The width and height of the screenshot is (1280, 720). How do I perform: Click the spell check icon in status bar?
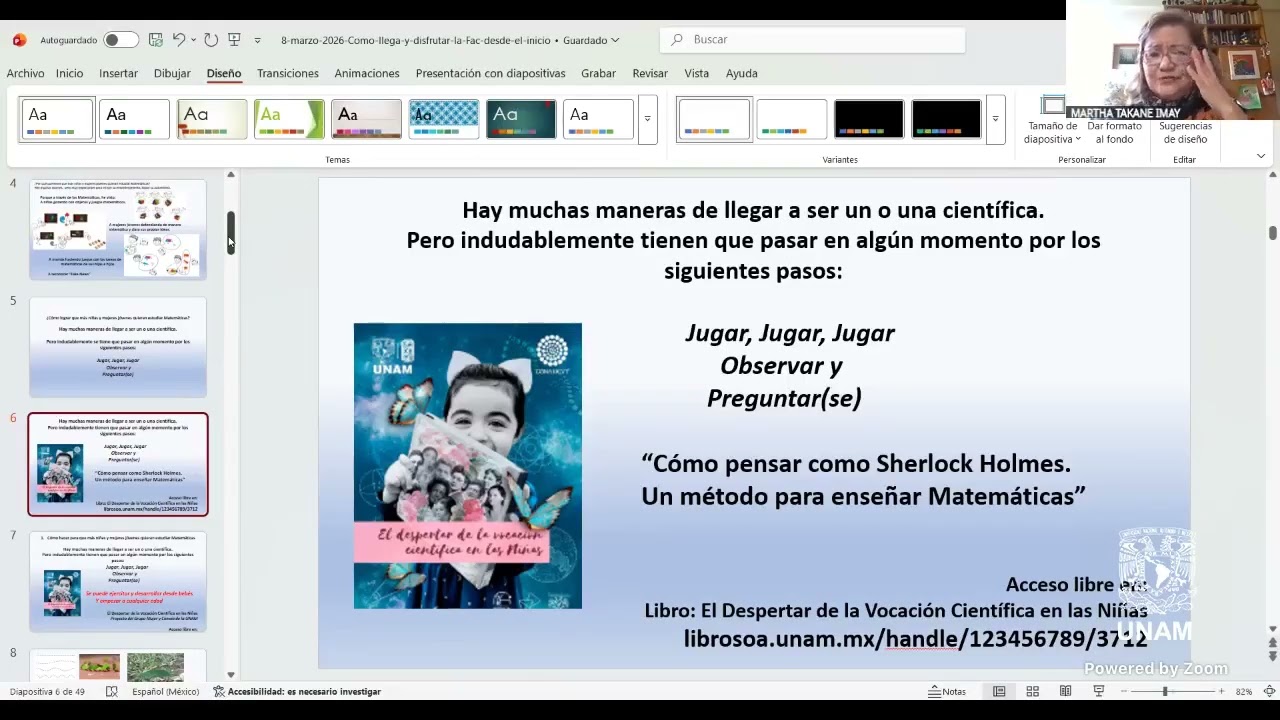[x=112, y=691]
